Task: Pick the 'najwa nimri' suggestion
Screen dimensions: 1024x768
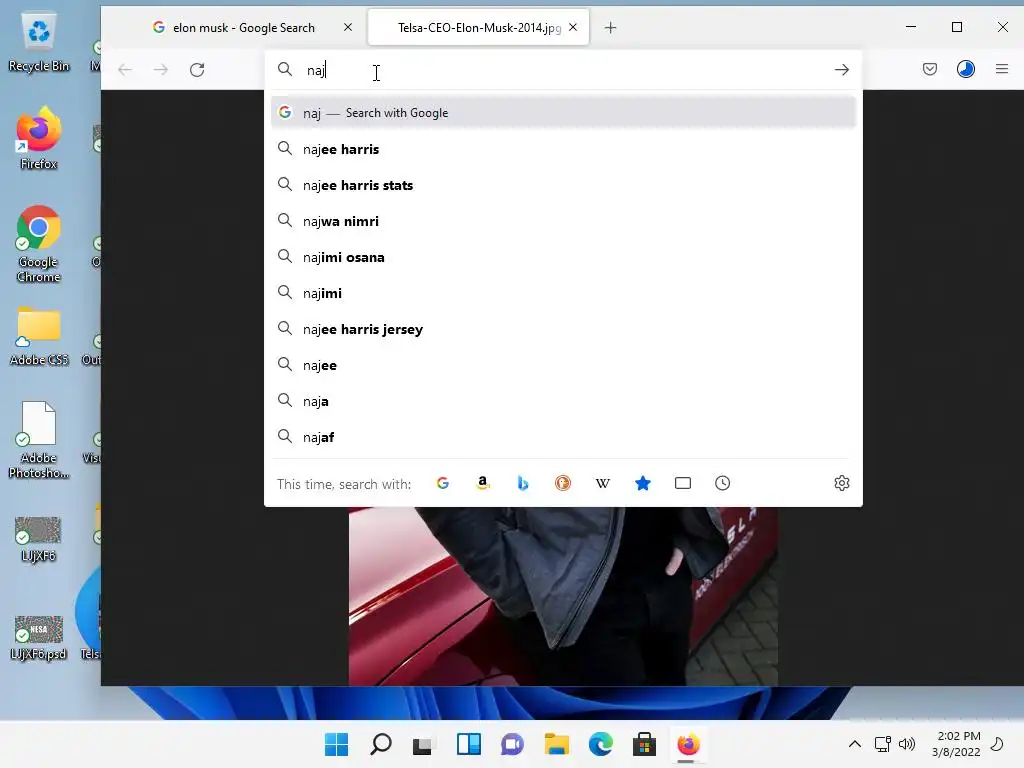Action: (x=563, y=221)
